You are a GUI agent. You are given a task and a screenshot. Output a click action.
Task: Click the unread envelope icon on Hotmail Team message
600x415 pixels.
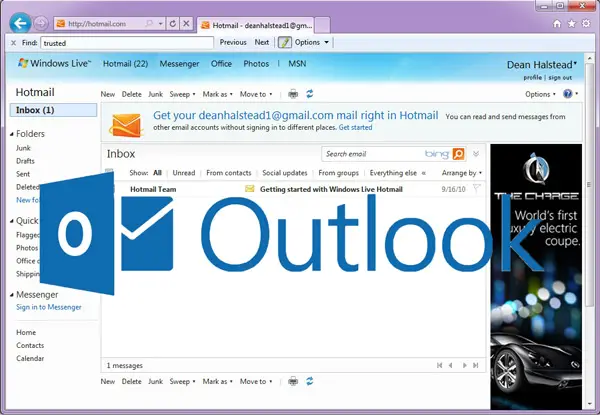249,189
